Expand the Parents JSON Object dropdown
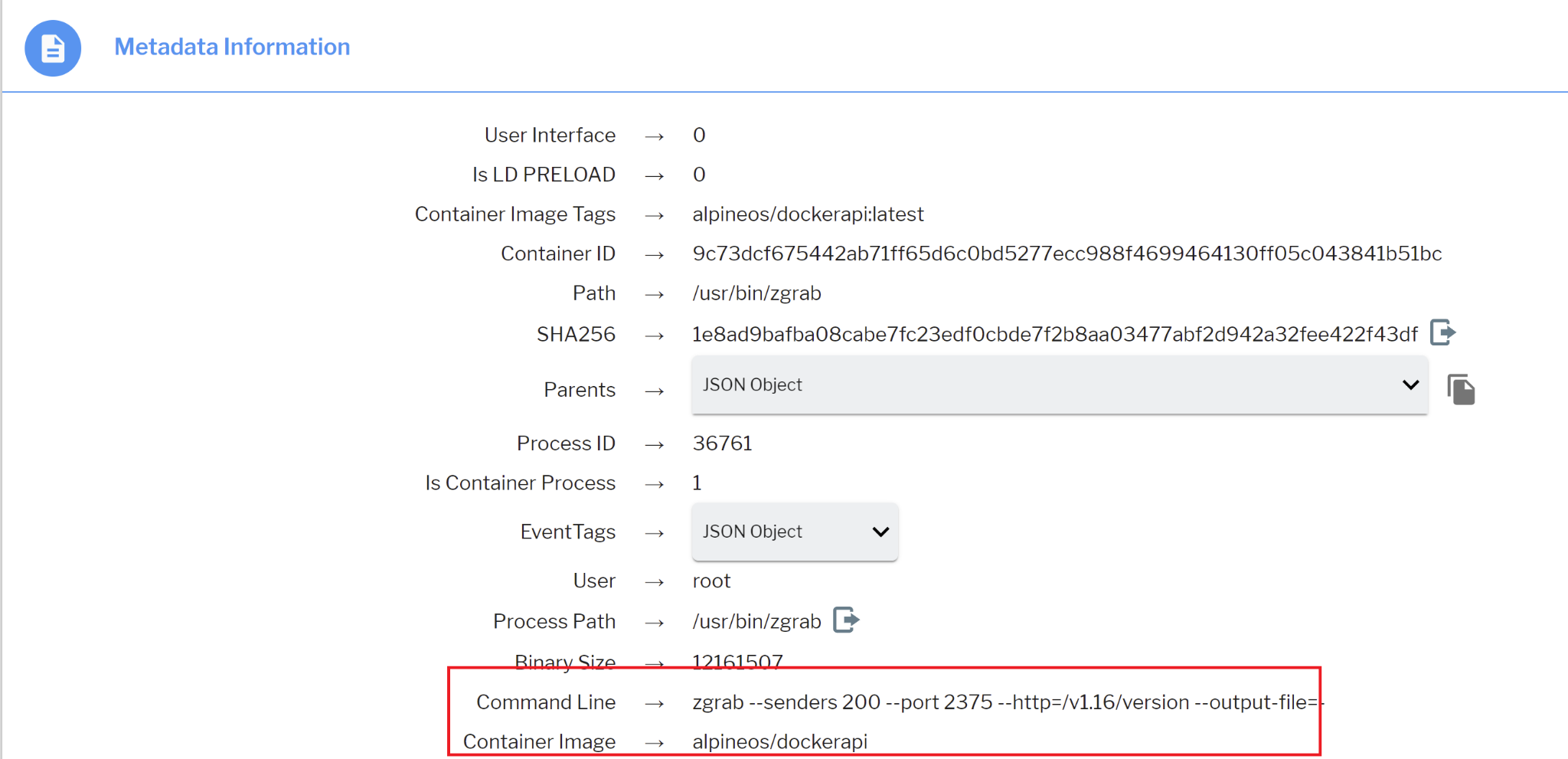This screenshot has width=1568, height=759. (1060, 384)
